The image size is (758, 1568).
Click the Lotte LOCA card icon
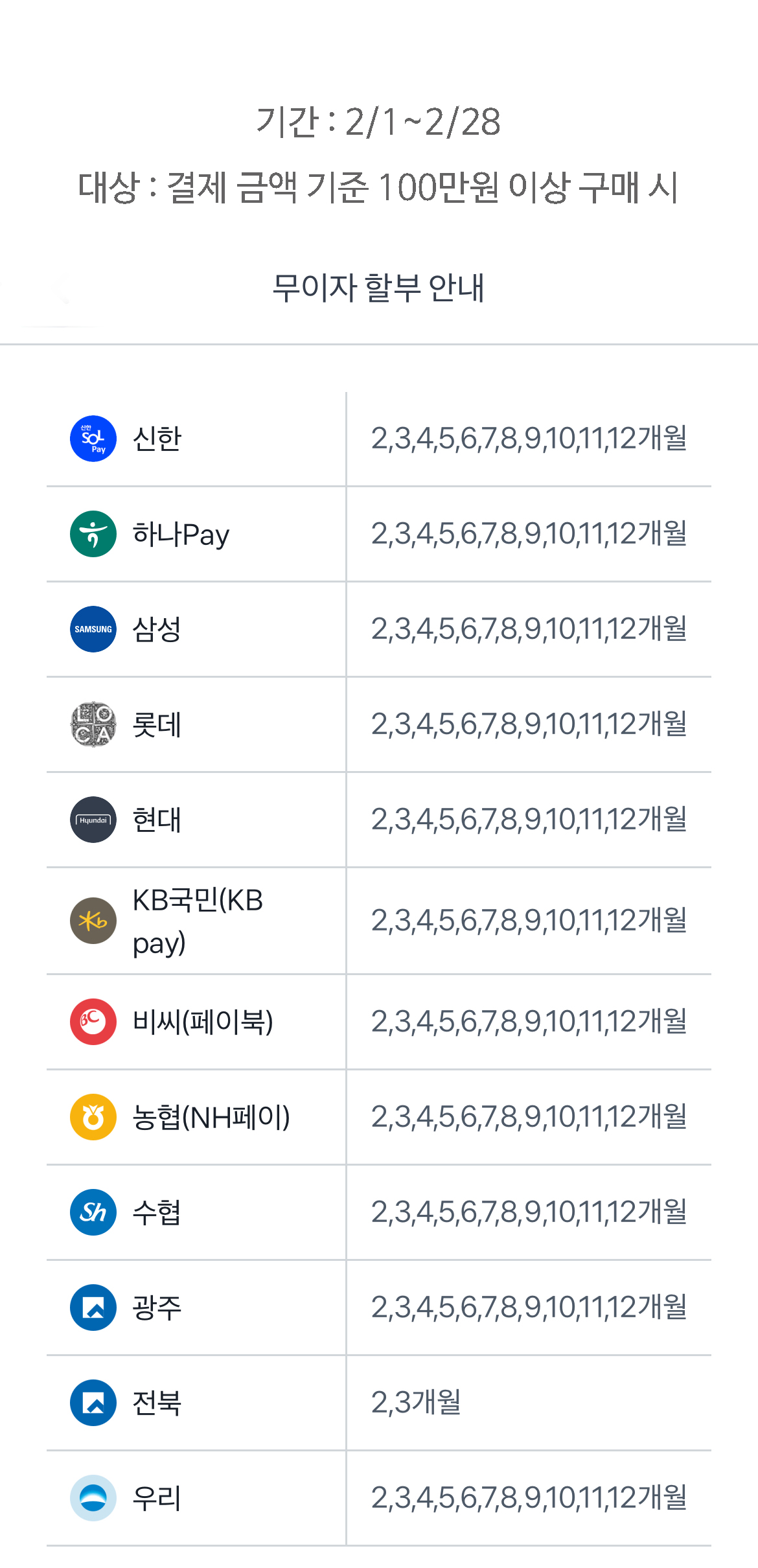pos(93,724)
